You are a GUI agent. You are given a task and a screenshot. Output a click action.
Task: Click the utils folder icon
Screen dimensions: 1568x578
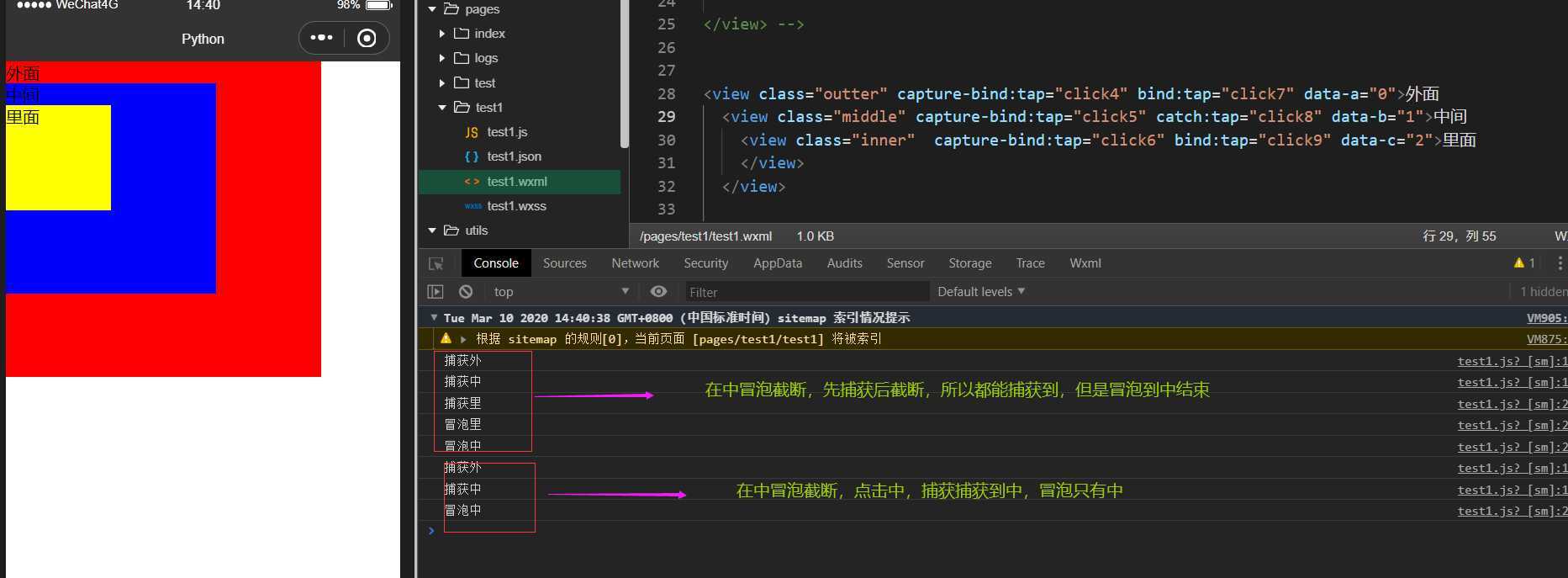451,231
